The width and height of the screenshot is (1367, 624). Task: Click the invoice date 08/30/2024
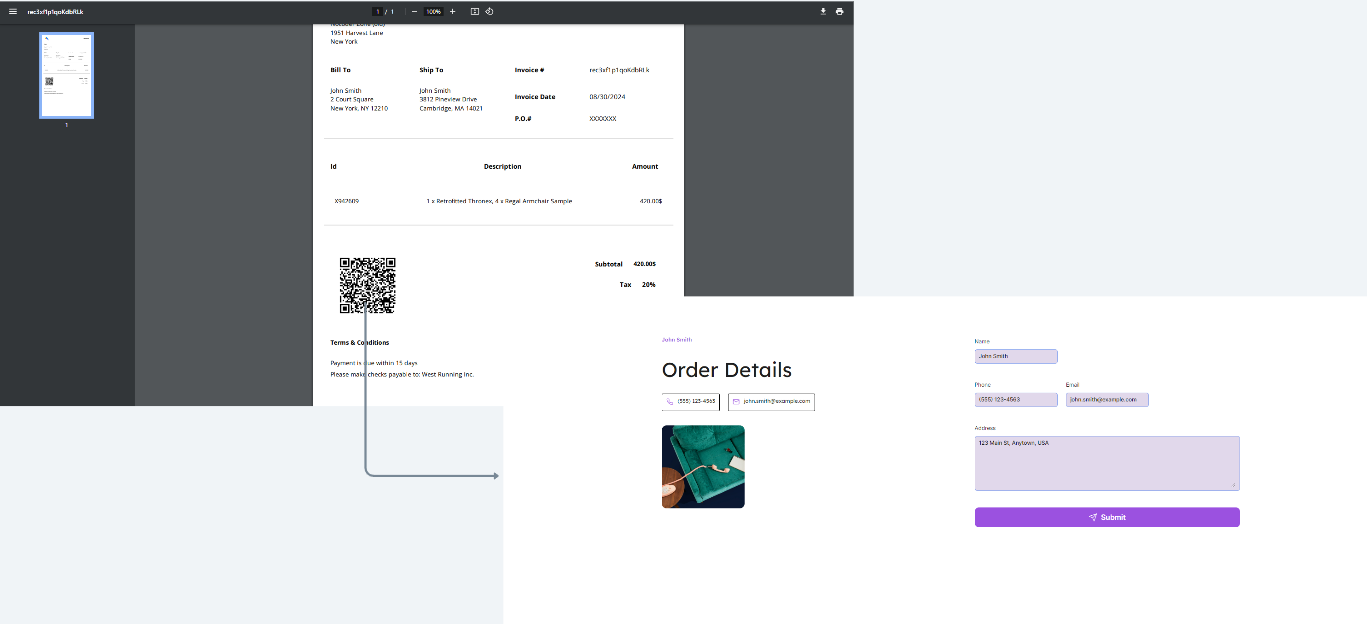(x=607, y=97)
